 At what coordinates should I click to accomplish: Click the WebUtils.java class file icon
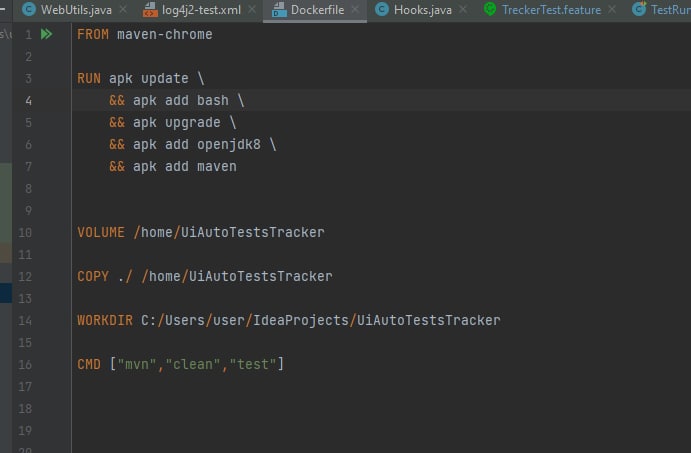29,9
